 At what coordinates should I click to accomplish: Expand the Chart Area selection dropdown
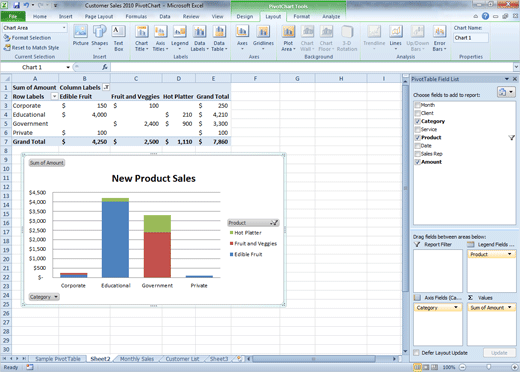tap(64, 28)
